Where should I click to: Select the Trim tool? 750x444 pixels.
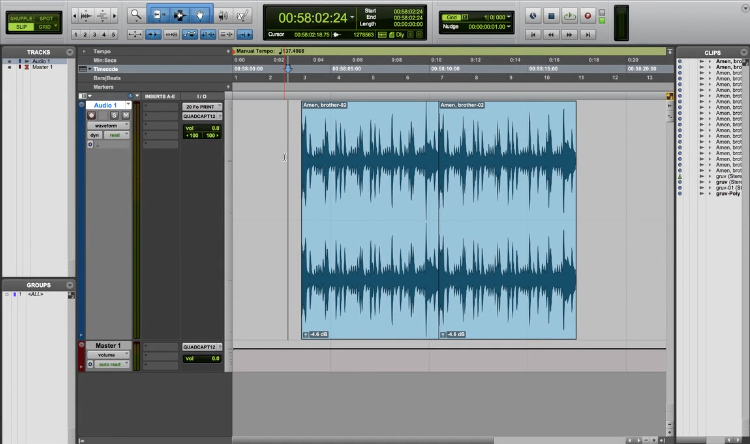click(158, 15)
